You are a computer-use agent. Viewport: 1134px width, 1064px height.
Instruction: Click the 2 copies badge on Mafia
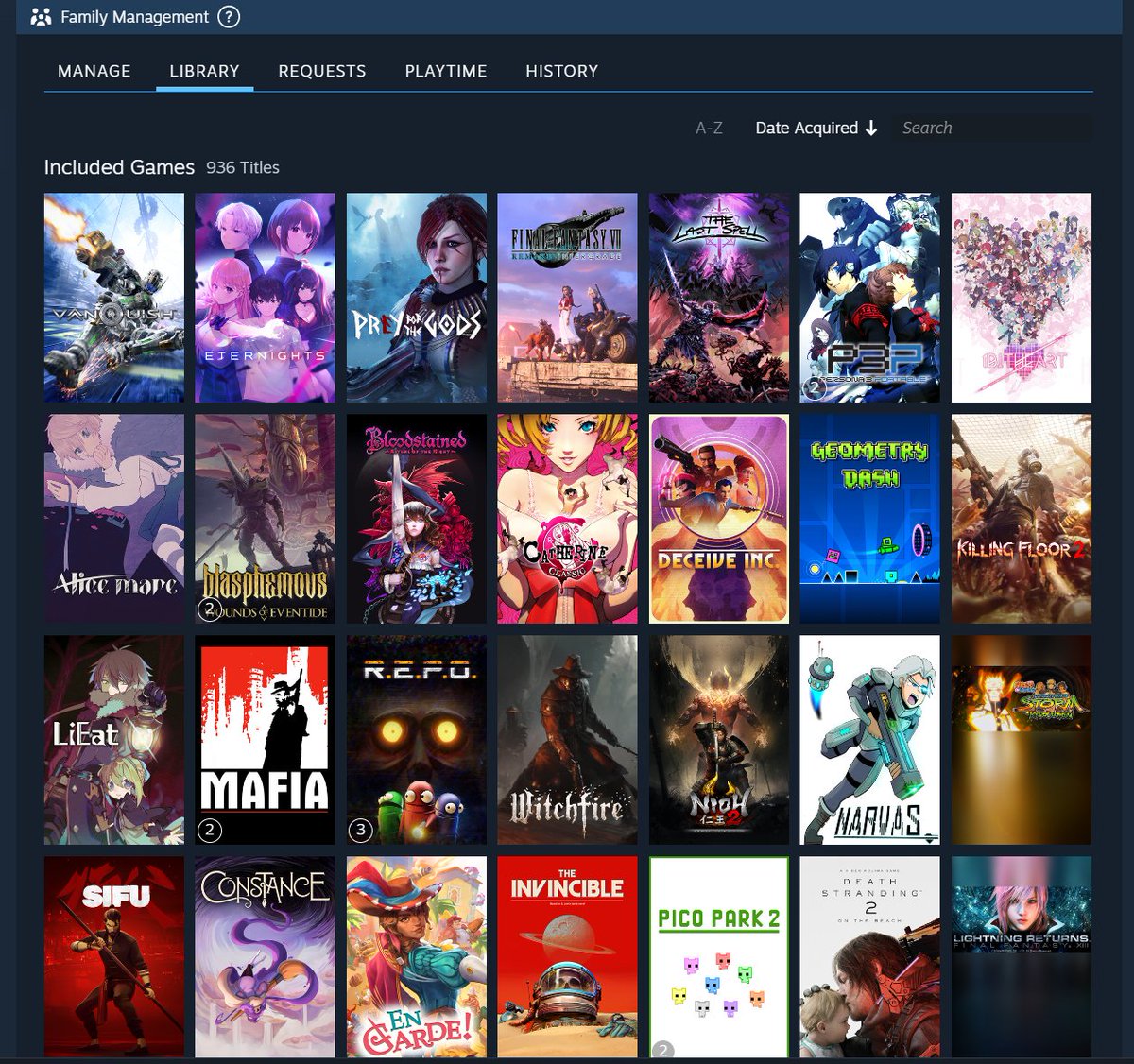[x=210, y=830]
